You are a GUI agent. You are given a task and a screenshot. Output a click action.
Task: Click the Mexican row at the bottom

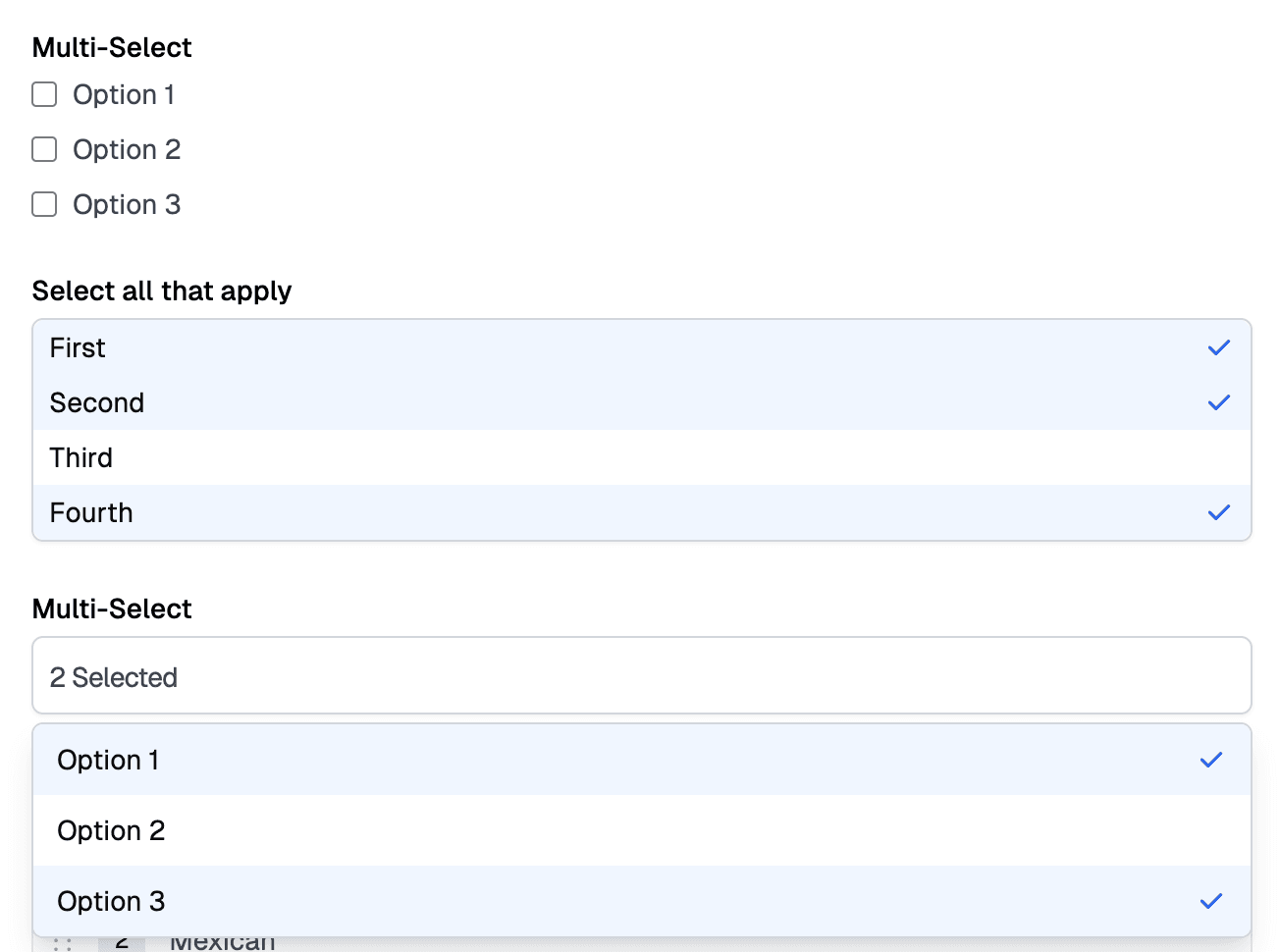point(222,940)
